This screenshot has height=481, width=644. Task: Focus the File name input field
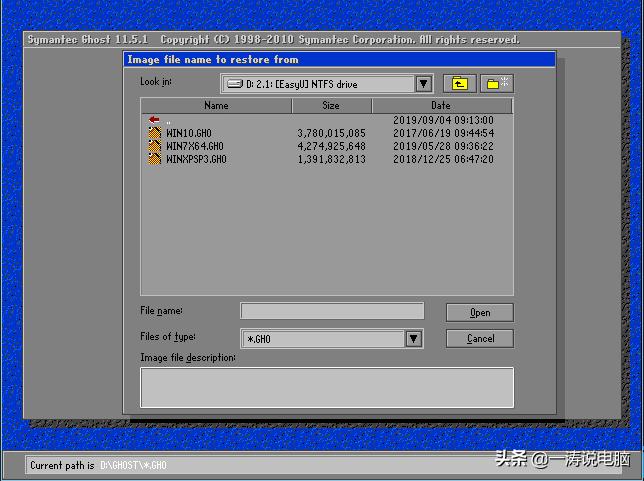tap(332, 311)
